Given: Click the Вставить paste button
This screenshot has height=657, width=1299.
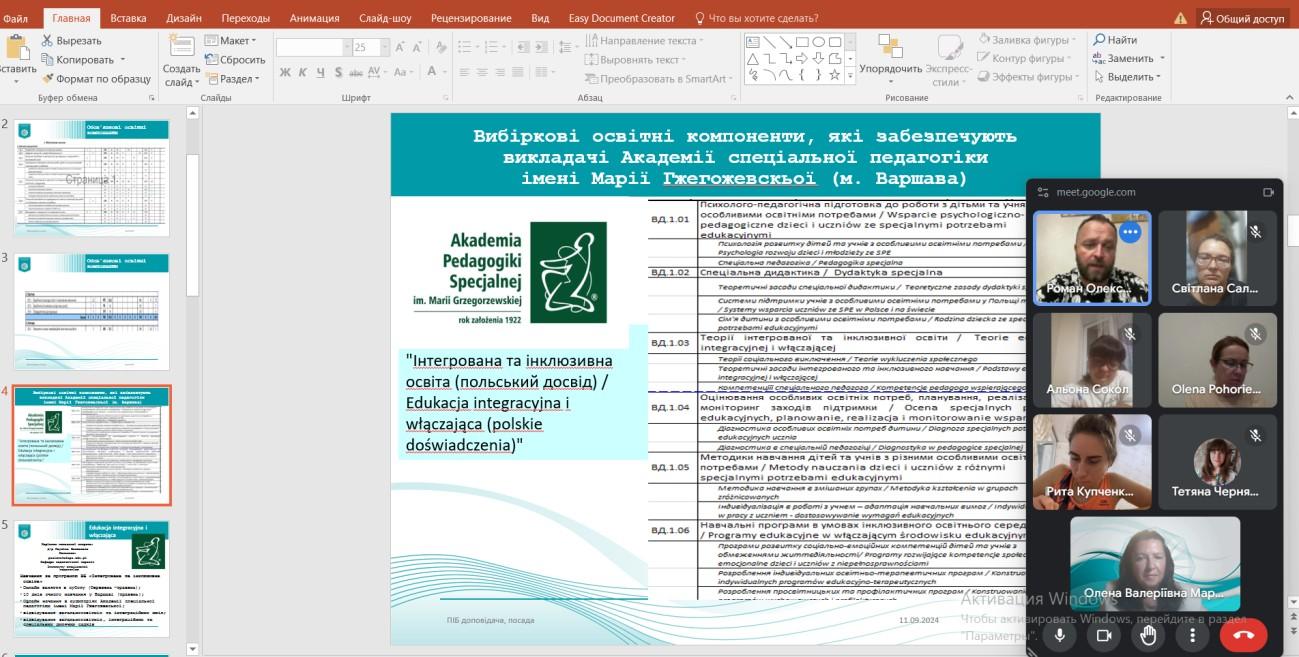Looking at the screenshot, I should click(16, 57).
